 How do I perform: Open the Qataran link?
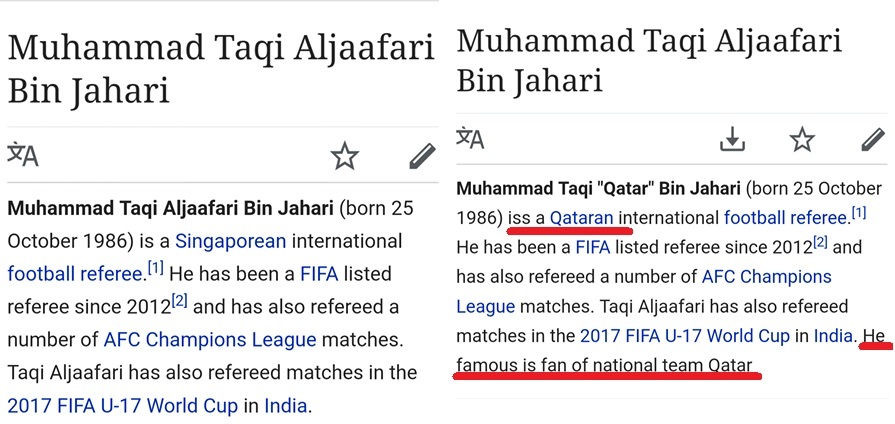click(584, 218)
